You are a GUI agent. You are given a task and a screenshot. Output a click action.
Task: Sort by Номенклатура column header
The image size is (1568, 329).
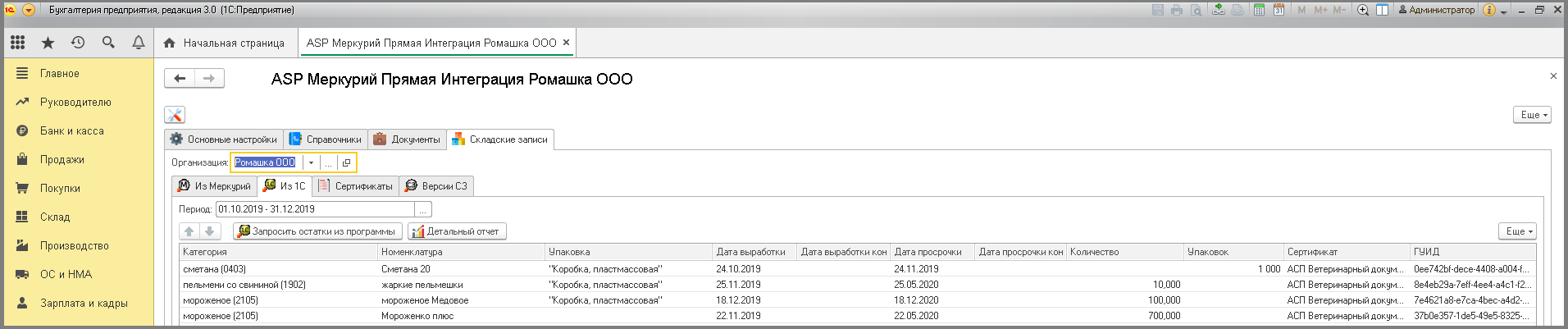click(462, 252)
